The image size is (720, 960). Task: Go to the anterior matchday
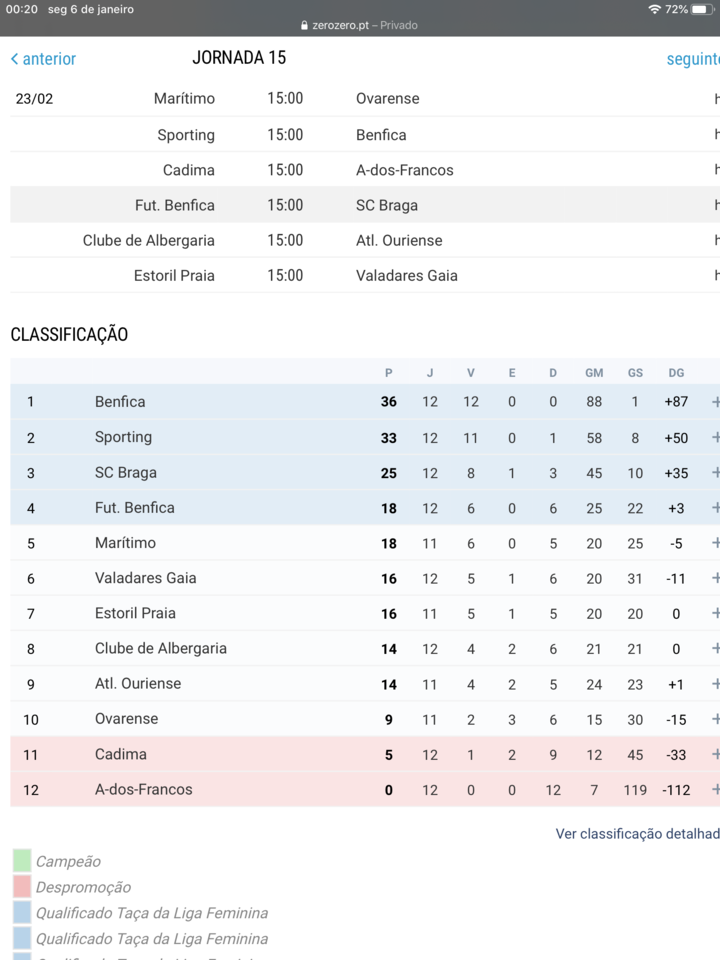(43, 59)
